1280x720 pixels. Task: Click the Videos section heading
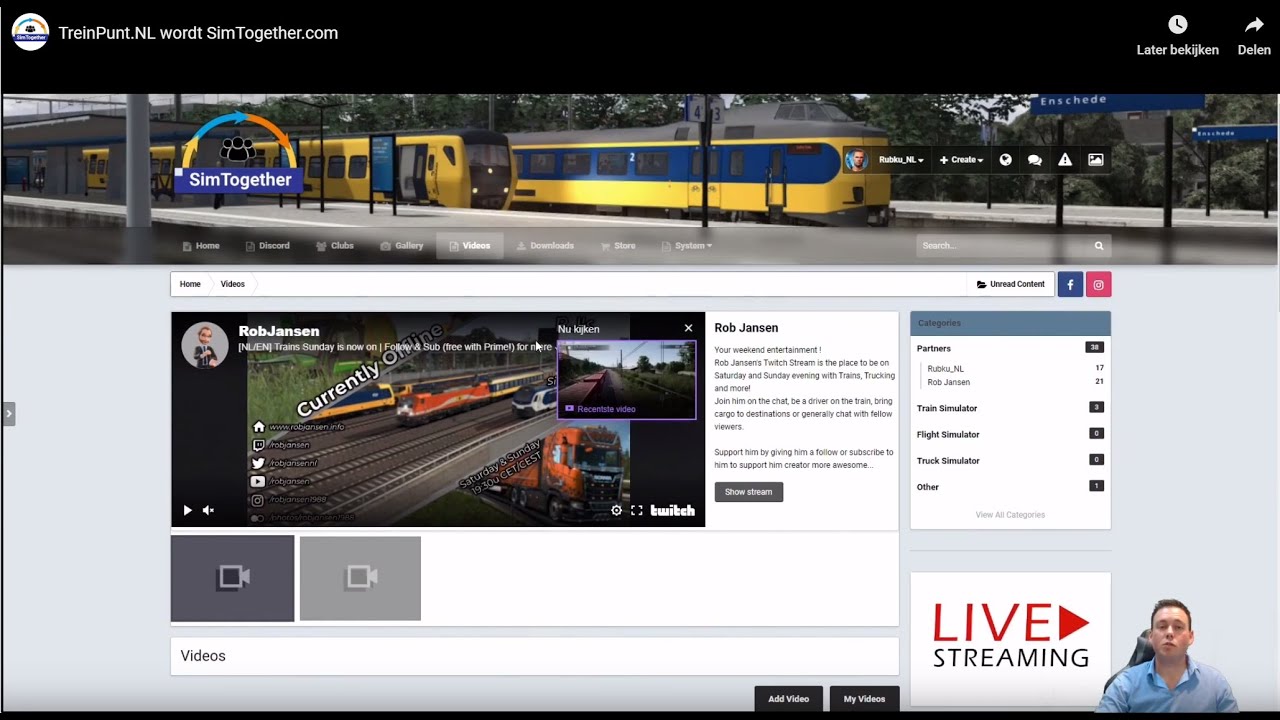203,656
